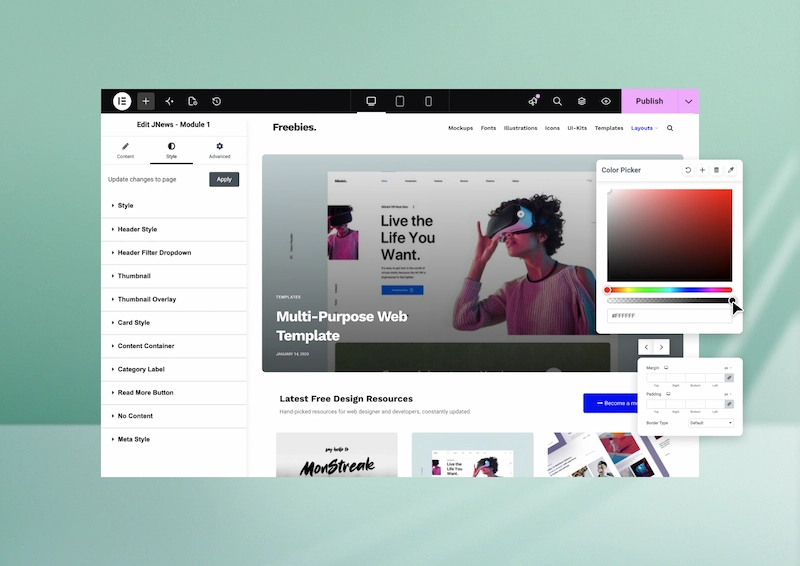Click the Become a member blue button
This screenshot has width=800, height=566.
[611, 403]
